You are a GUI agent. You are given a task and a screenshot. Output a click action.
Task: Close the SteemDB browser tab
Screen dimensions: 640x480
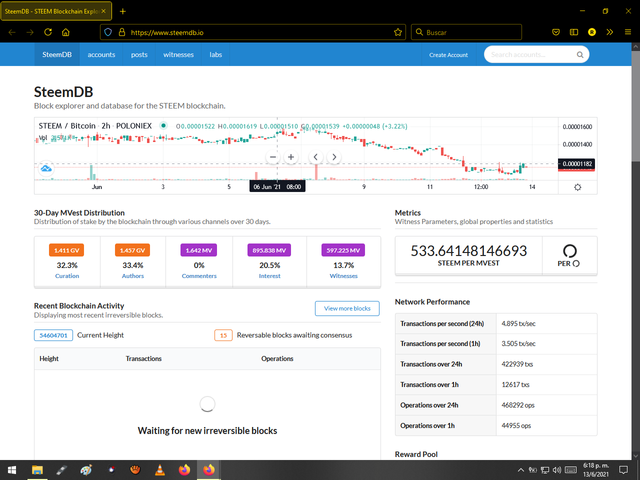point(104,11)
